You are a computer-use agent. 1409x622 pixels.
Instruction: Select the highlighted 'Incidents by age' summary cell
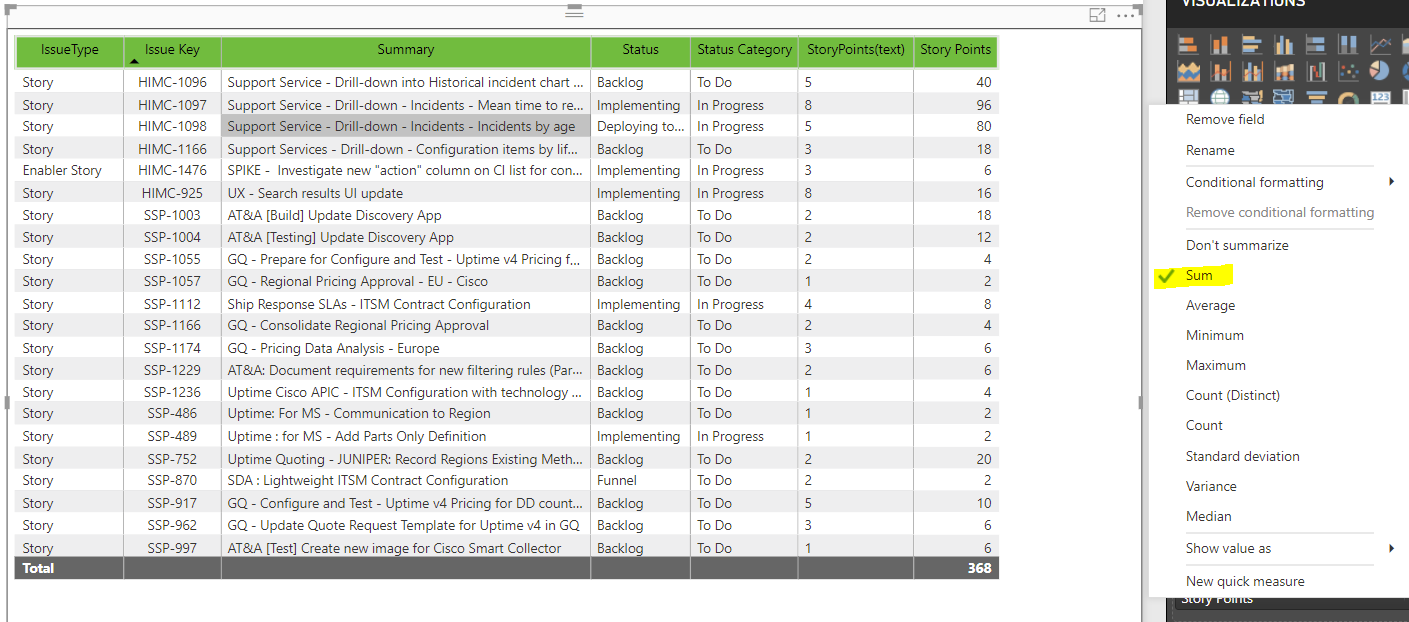pyautogui.click(x=406, y=127)
